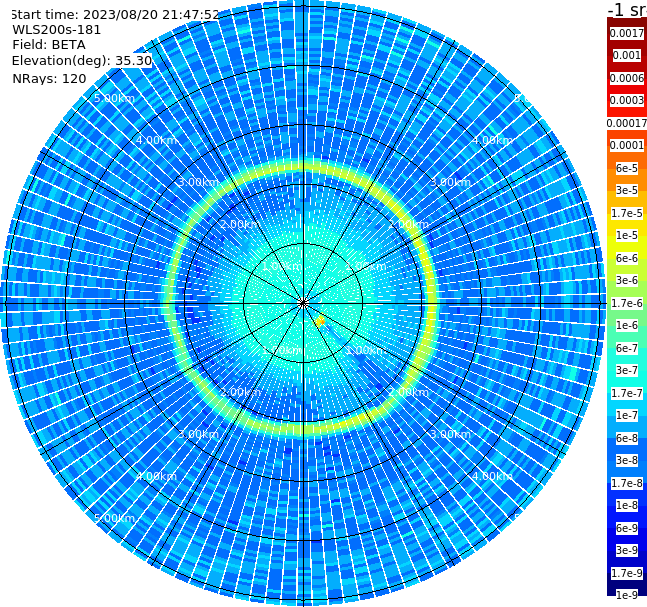Click the 4.00km range label in upper-right quadrant
Viewport: 647px width, 607px height.
[x=493, y=140]
